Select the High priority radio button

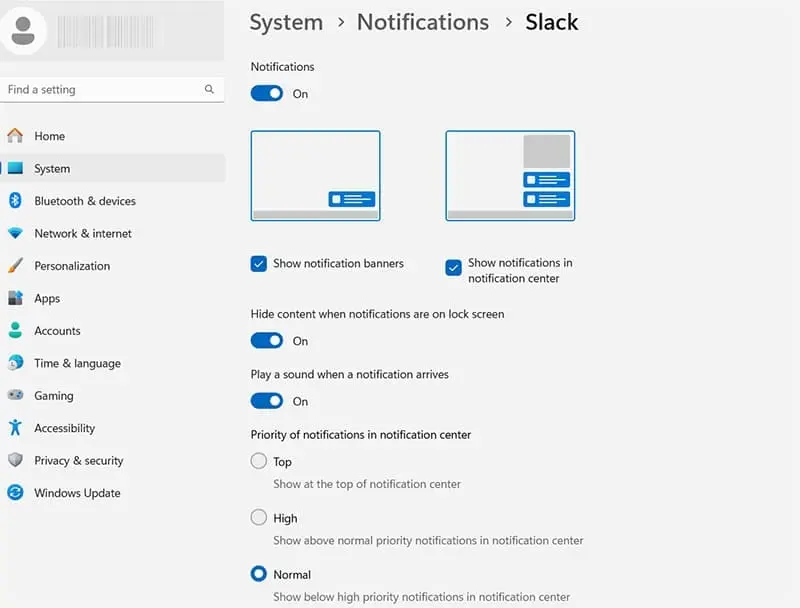259,518
